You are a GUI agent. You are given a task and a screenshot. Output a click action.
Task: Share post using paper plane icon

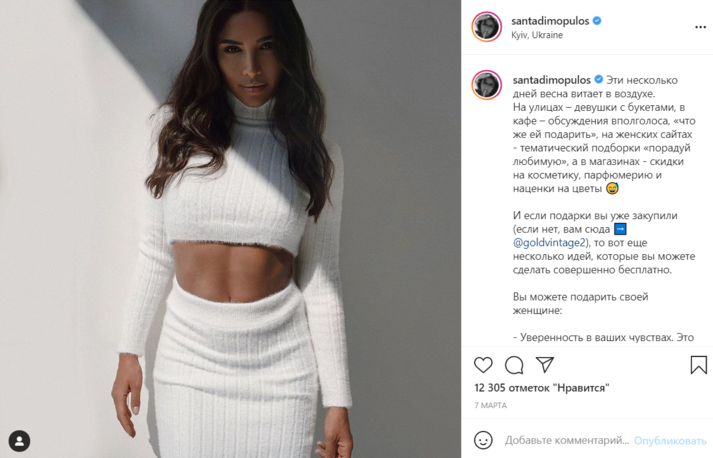point(544,364)
